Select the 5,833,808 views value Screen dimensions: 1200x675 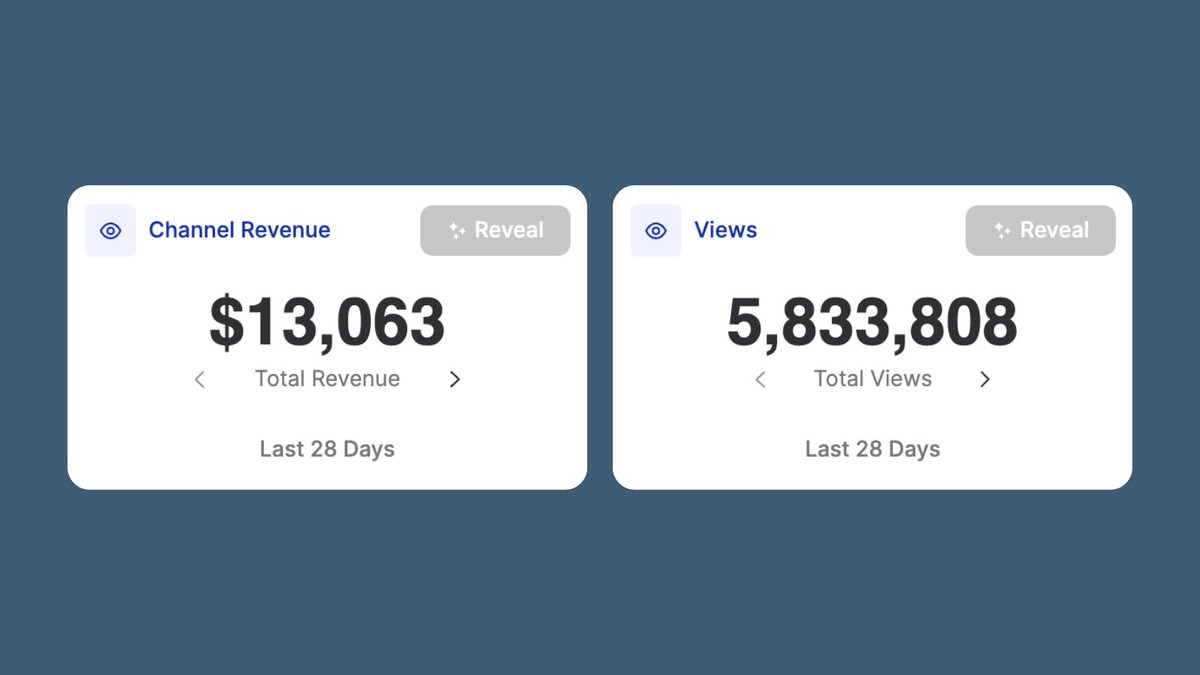[872, 323]
